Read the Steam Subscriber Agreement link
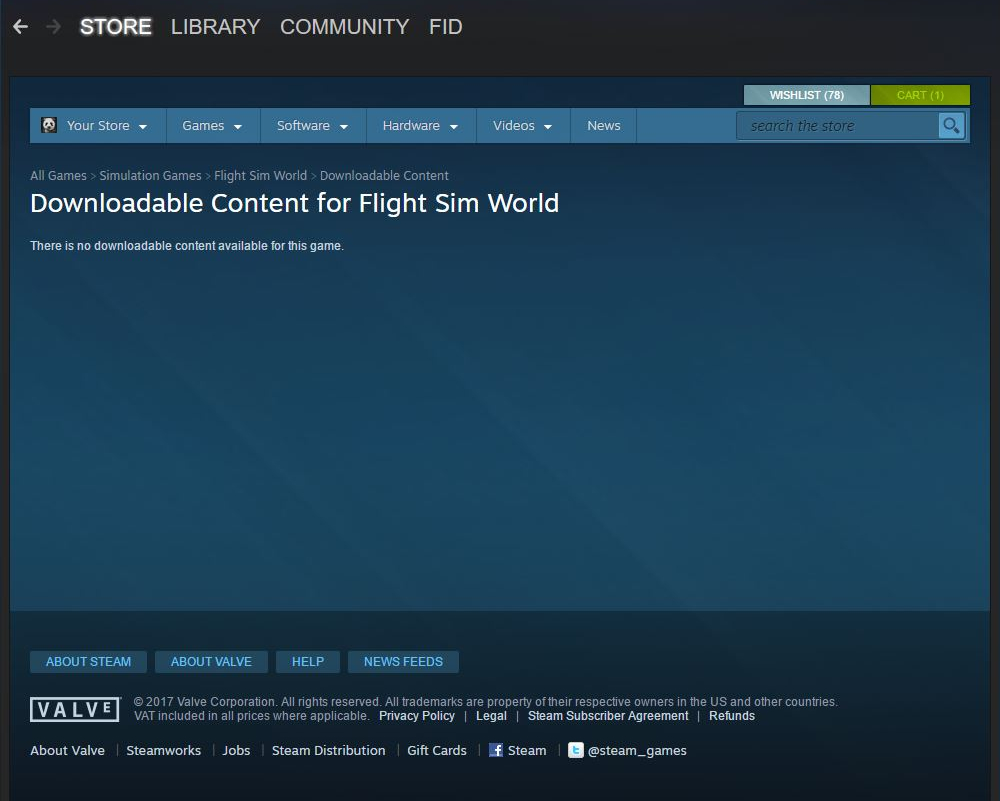1000x801 pixels. coord(608,716)
